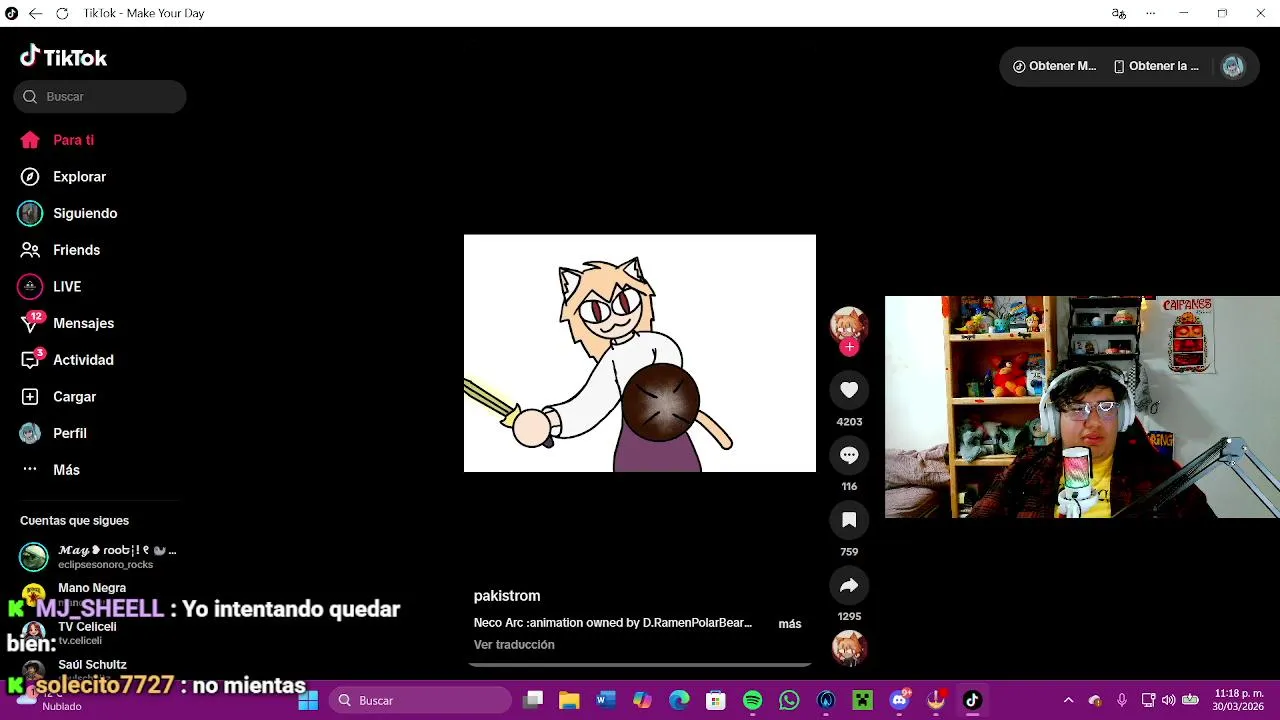Like the video with heart icon
Image resolution: width=1280 pixels, height=720 pixels.
point(849,390)
